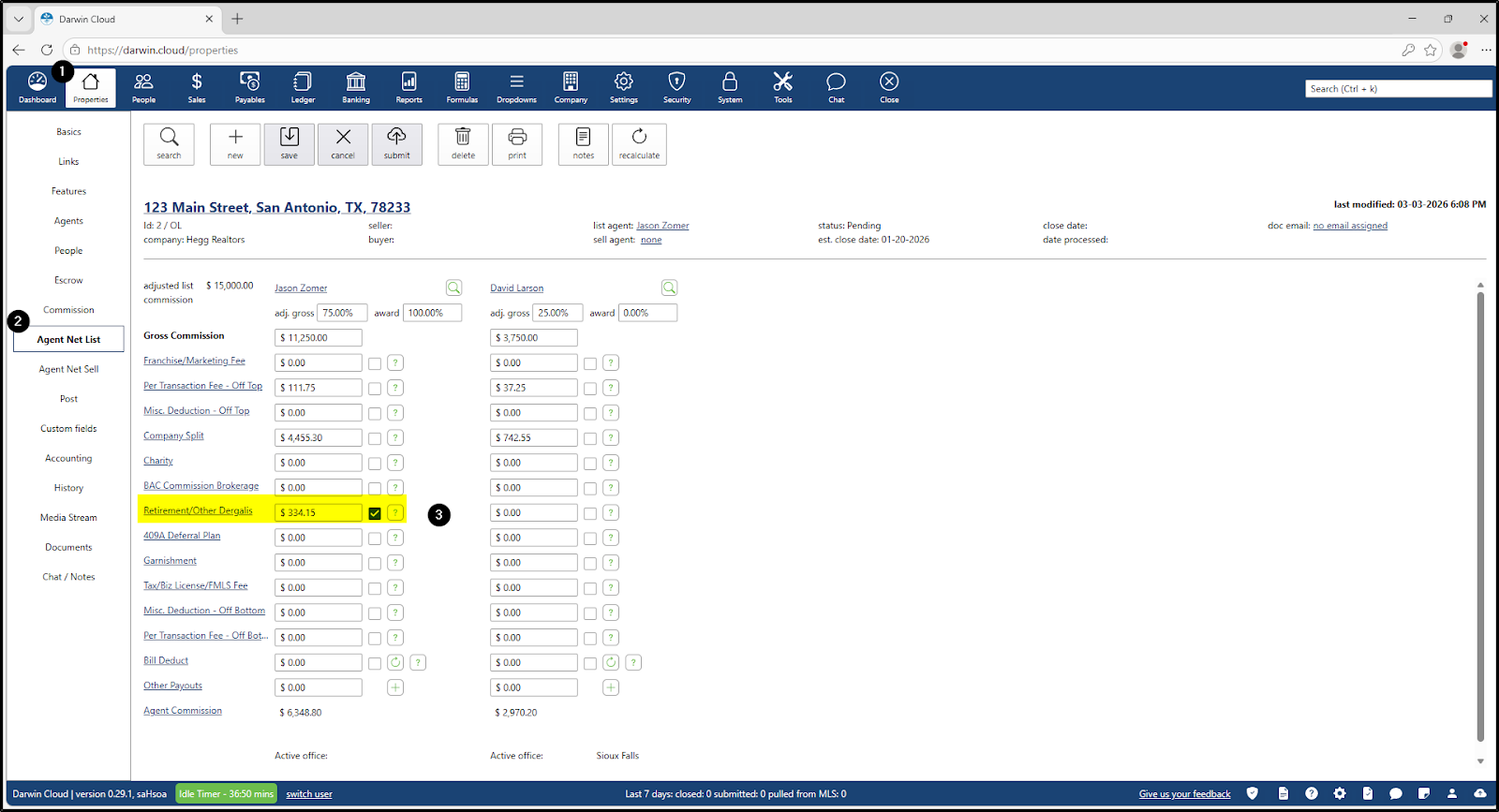Open the sticky note icon in the status bar
The image size is (1499, 812).
1424,793
